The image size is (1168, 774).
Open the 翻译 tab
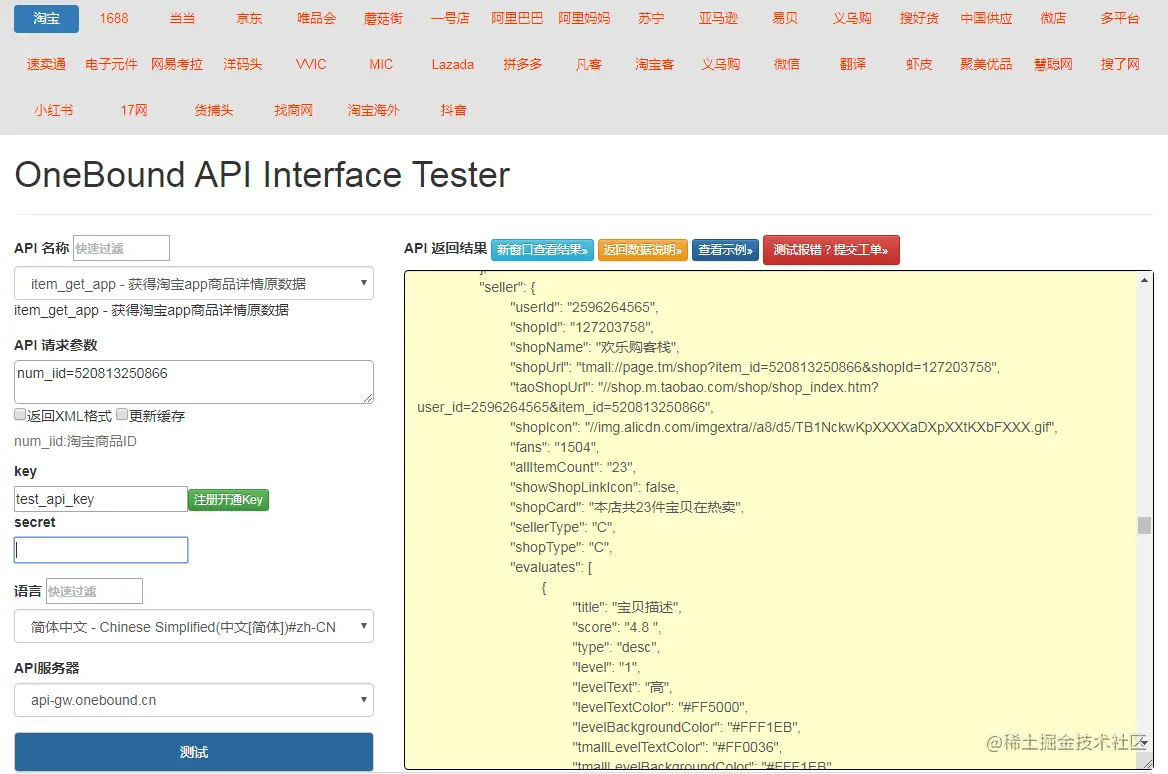(853, 64)
